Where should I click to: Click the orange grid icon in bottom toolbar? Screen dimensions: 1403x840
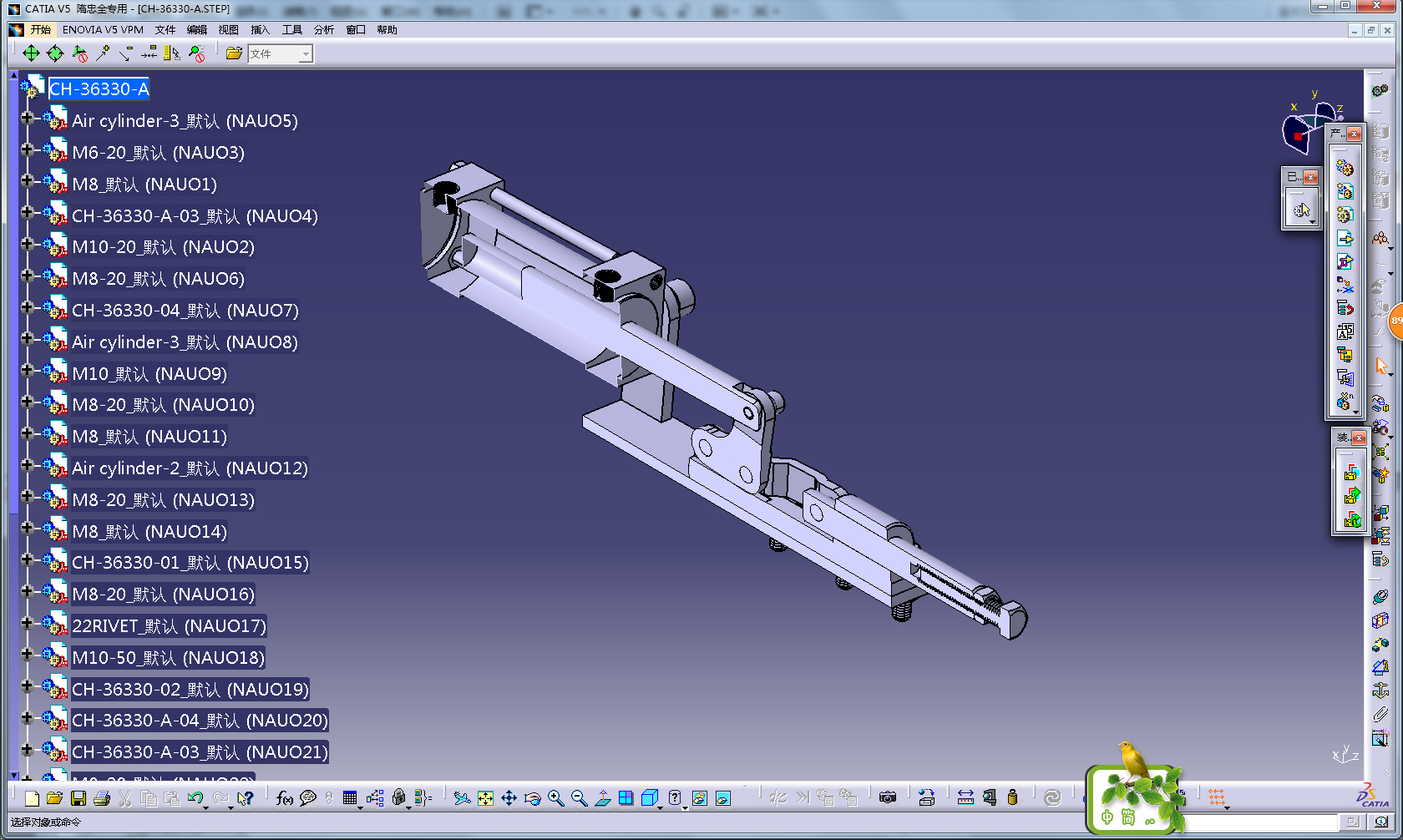coord(1217,798)
